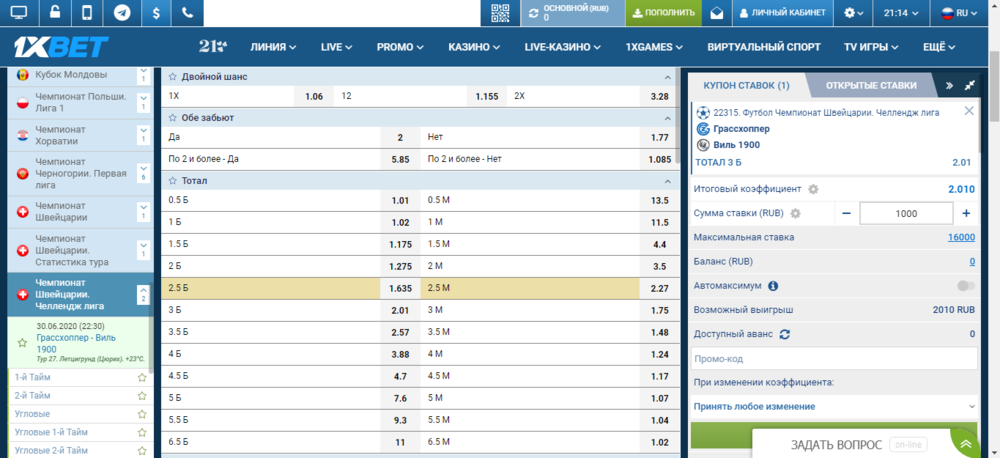Switch to the Открытые ставки tab

tap(871, 85)
